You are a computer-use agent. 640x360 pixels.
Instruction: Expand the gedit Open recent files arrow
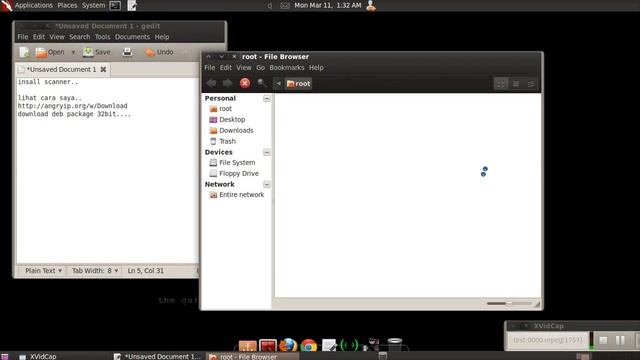(x=73, y=52)
